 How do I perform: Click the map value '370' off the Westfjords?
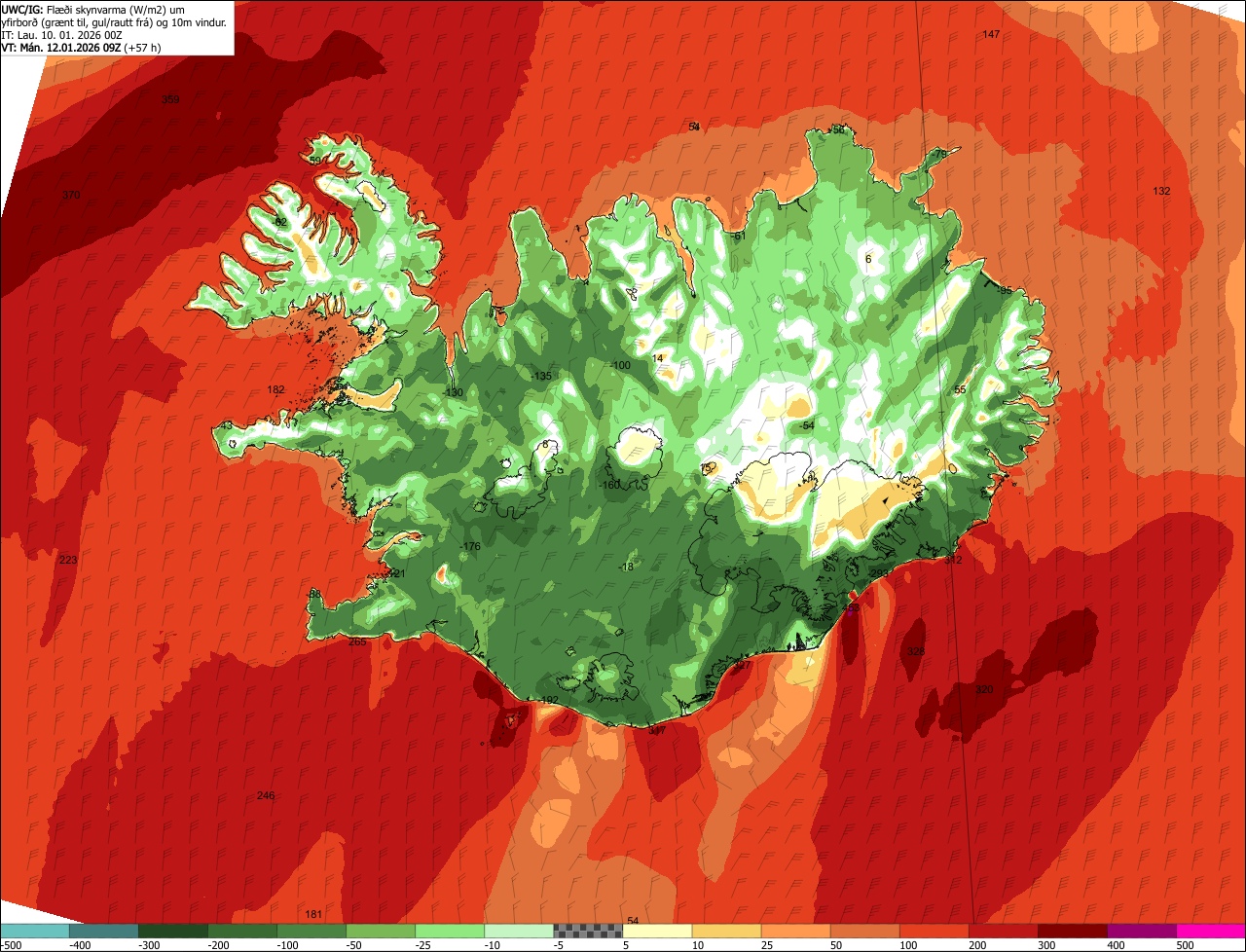pos(71,195)
